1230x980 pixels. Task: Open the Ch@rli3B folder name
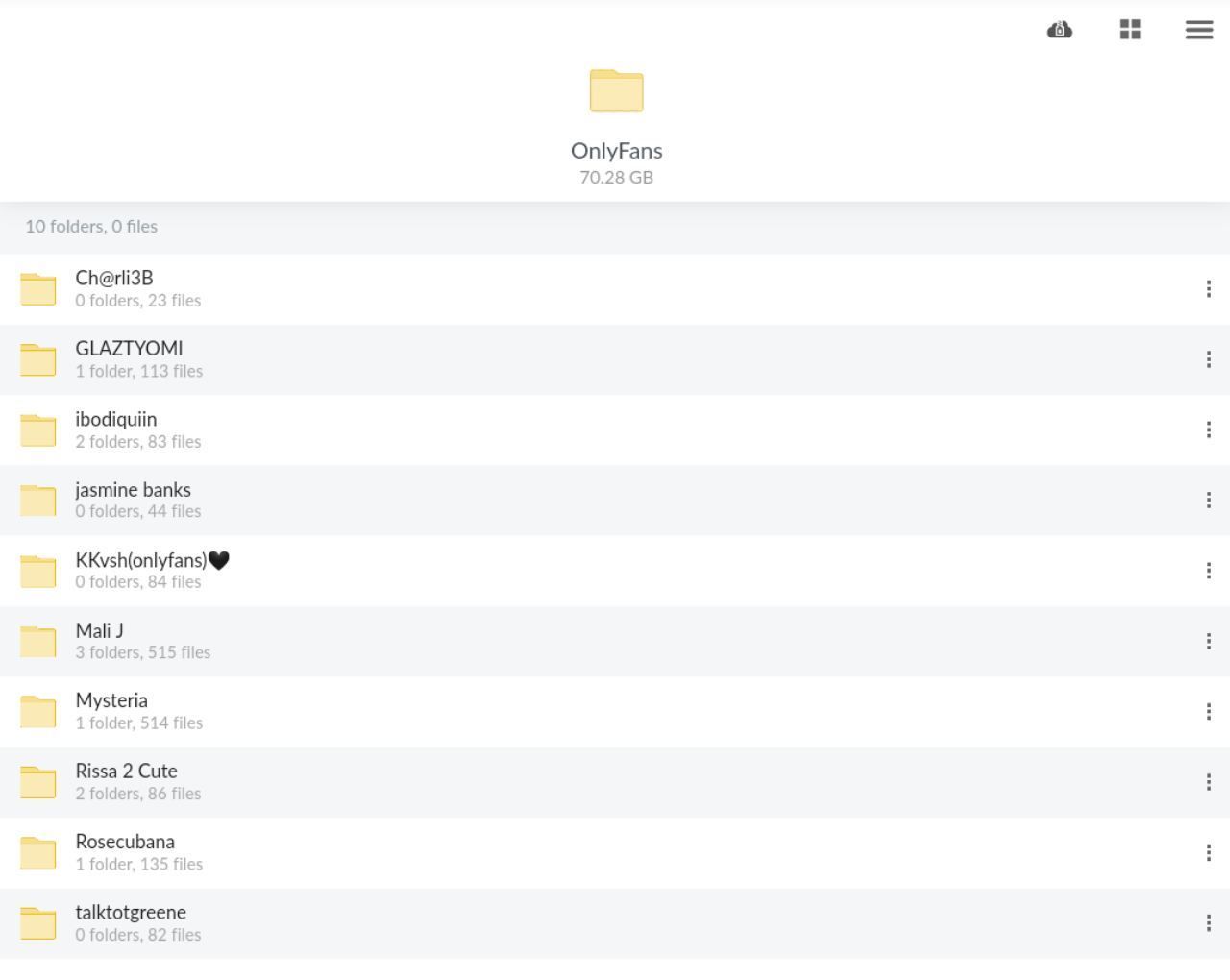pos(114,278)
